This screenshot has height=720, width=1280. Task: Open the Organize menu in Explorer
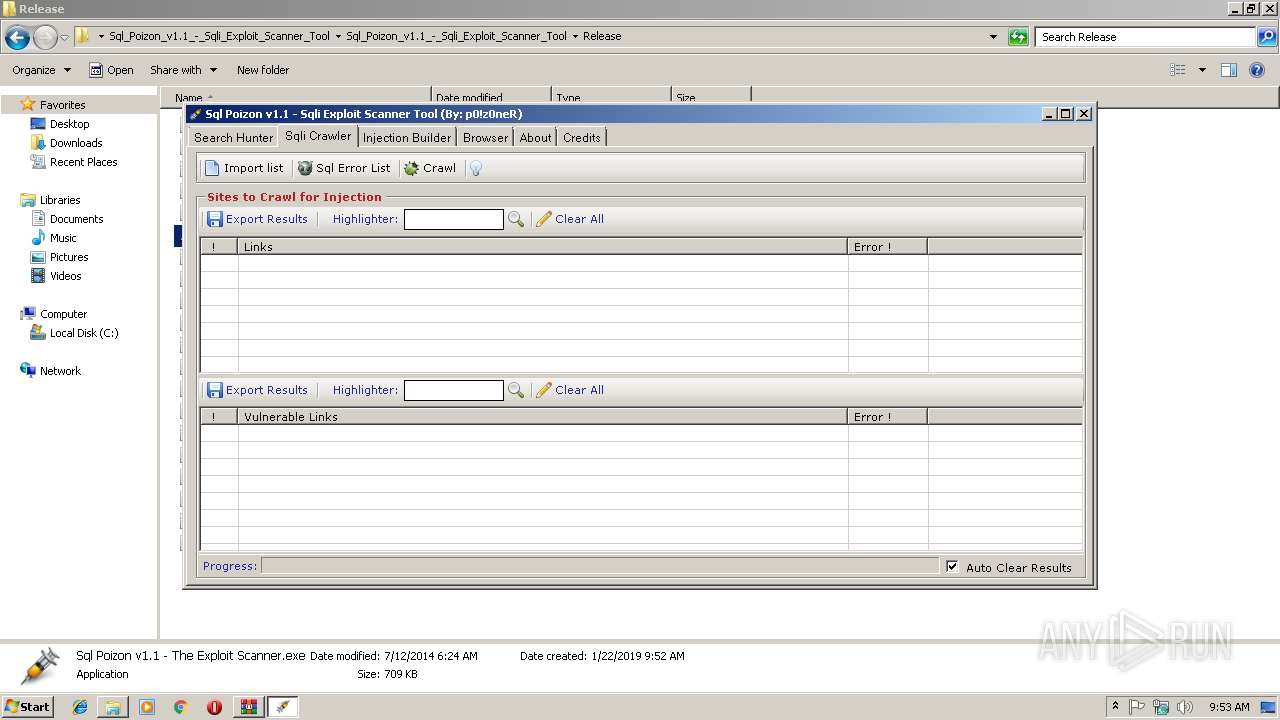41,70
